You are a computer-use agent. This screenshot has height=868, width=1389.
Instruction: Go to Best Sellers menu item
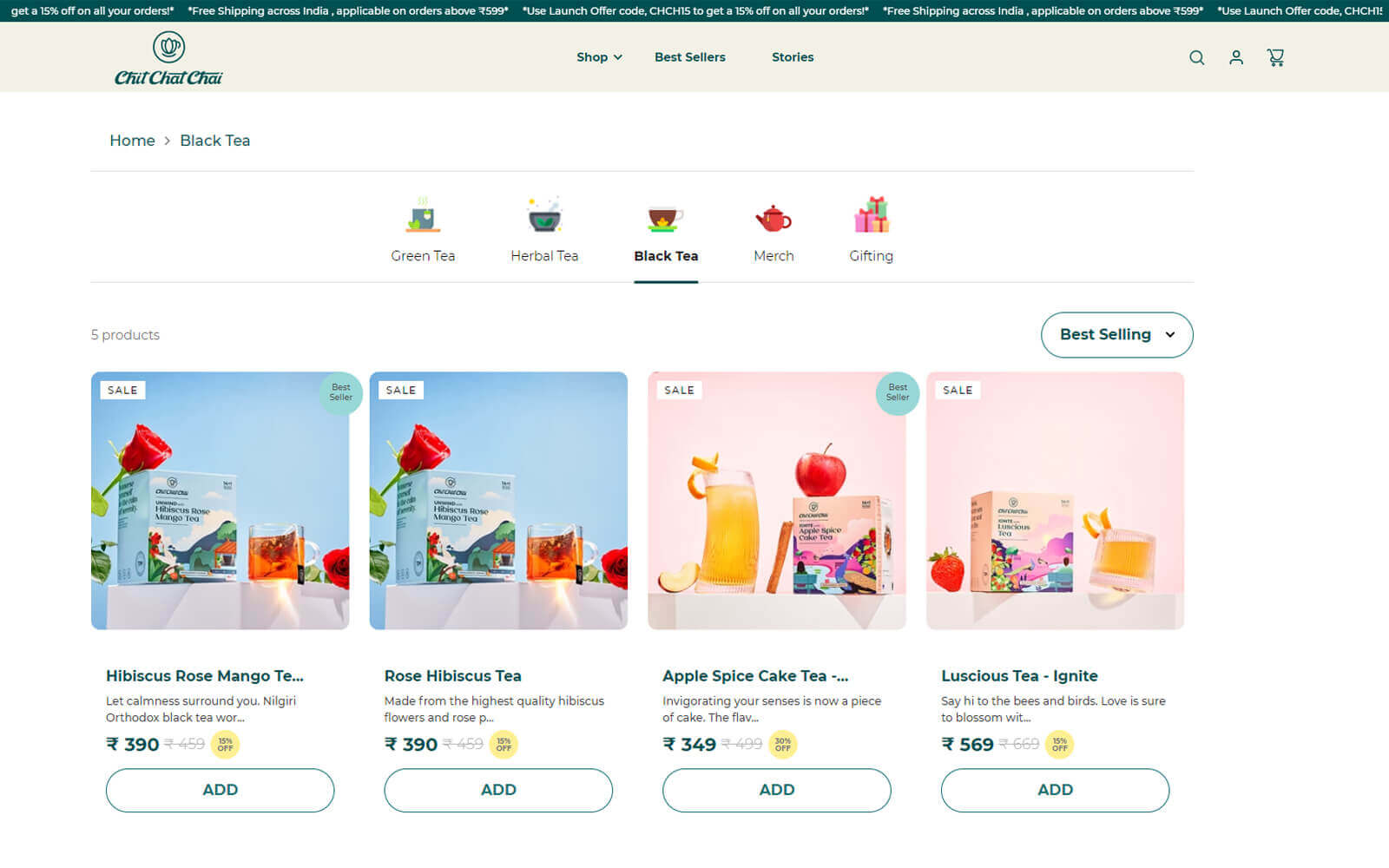(x=689, y=57)
